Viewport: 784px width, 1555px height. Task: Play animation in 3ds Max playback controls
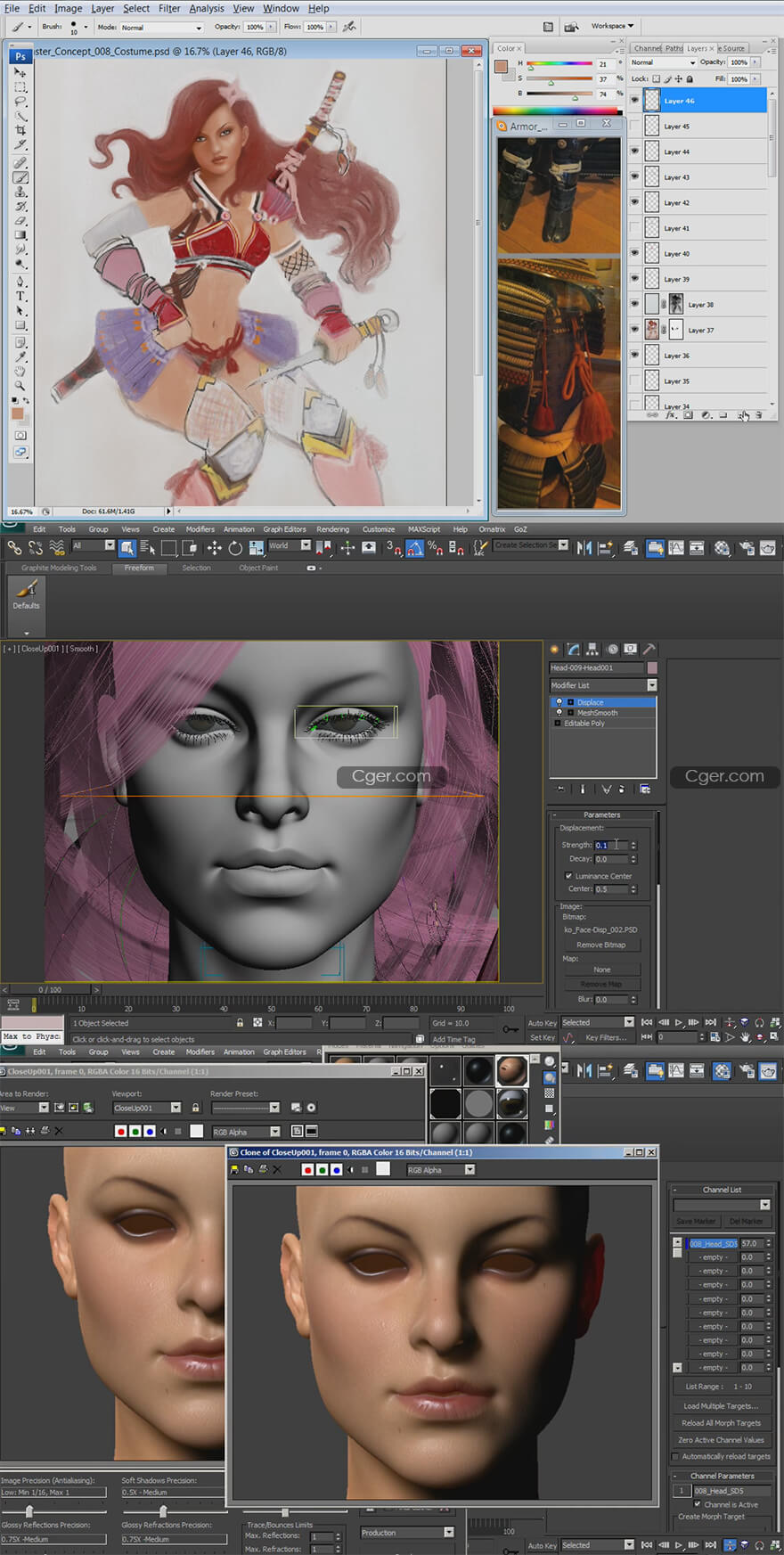(678, 1022)
